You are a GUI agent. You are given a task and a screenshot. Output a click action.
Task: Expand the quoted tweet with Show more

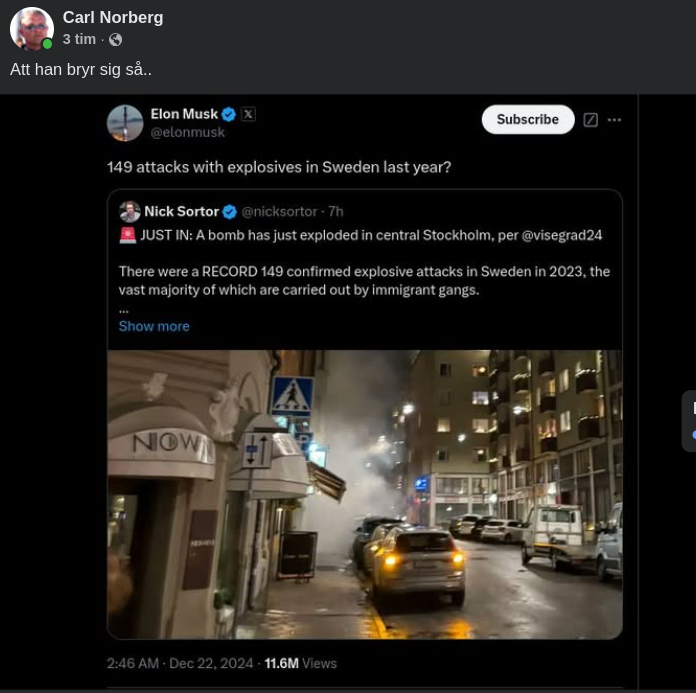154,326
